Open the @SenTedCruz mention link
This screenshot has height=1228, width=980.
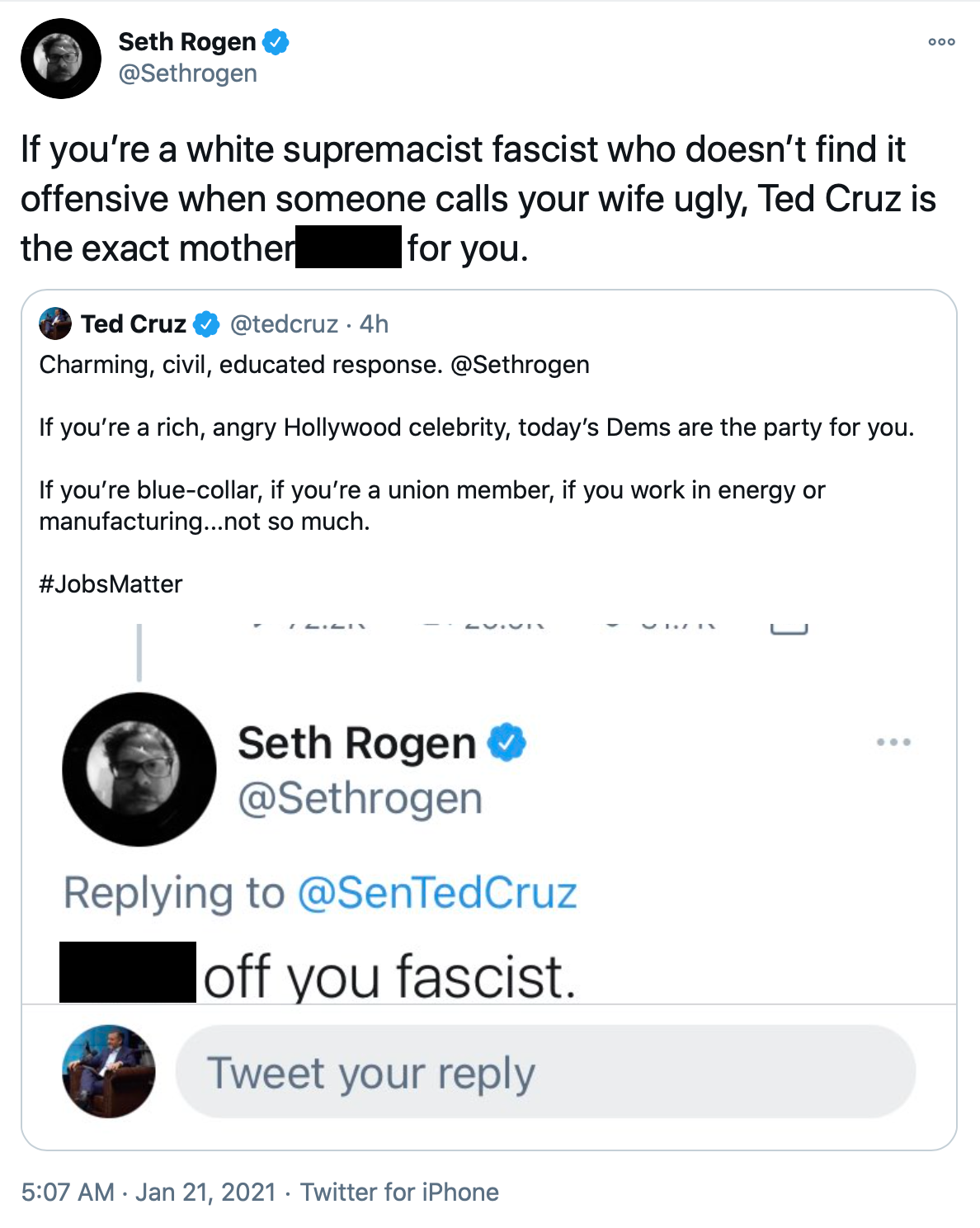pos(436,893)
